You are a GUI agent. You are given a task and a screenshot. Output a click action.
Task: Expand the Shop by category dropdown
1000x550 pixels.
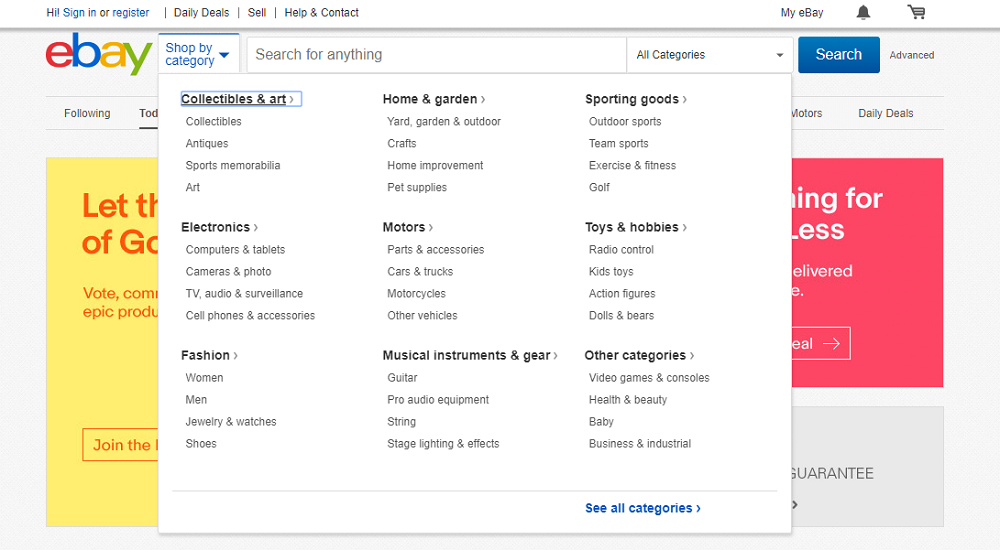point(198,55)
